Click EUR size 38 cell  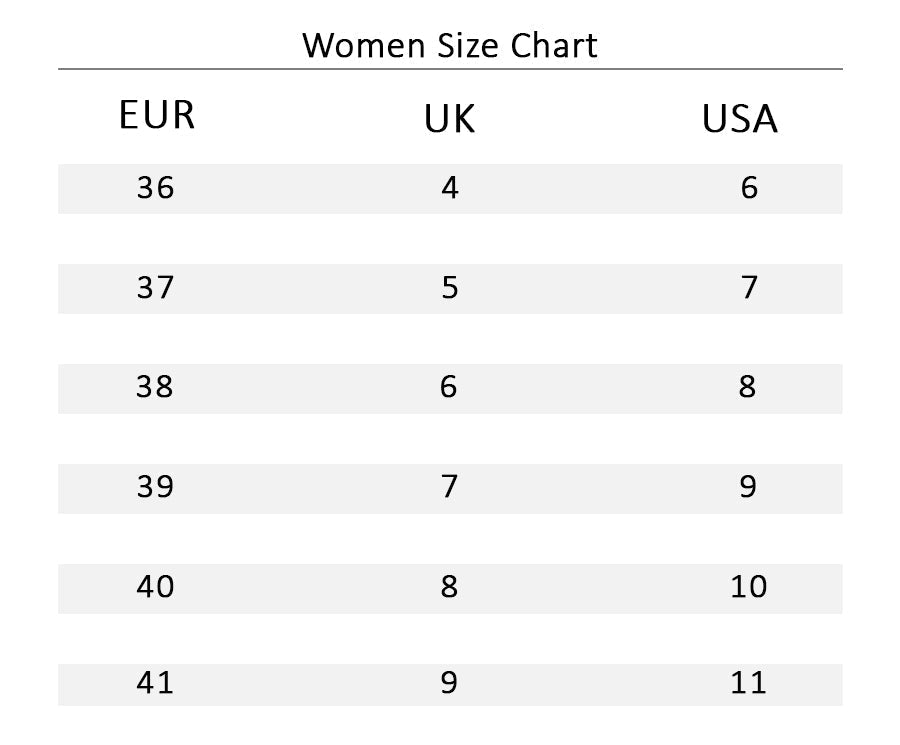click(x=154, y=387)
